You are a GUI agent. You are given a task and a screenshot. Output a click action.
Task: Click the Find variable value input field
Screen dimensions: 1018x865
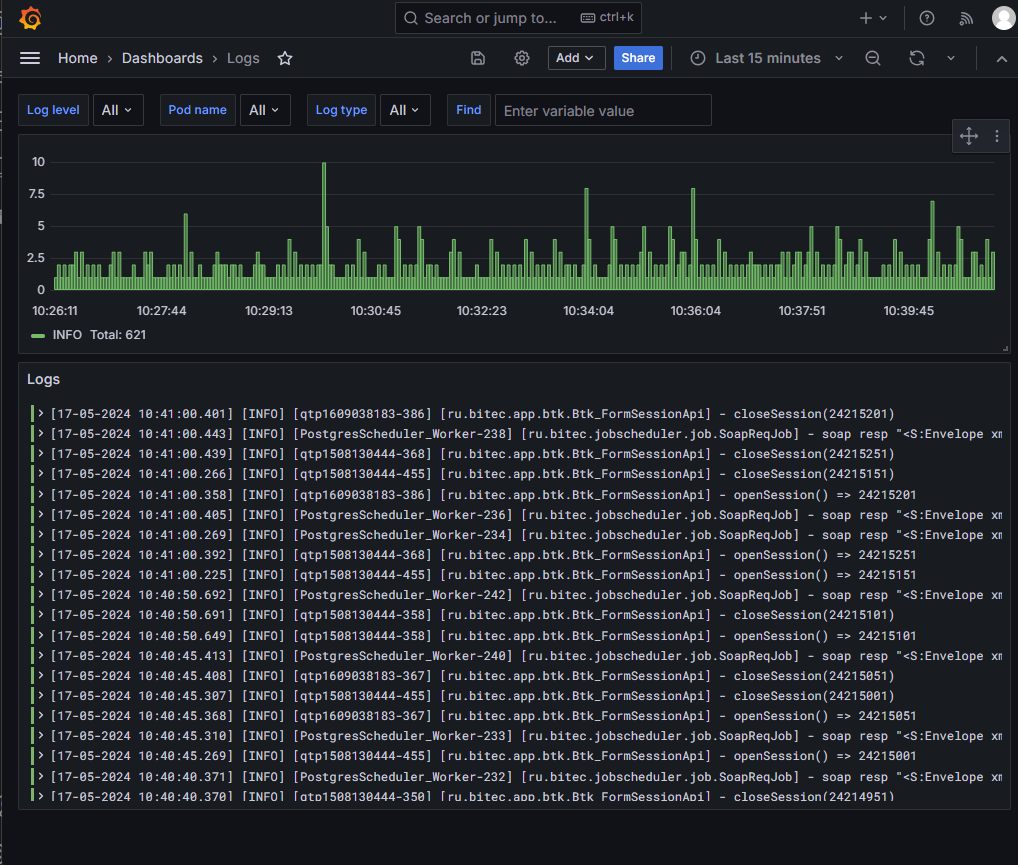point(603,110)
